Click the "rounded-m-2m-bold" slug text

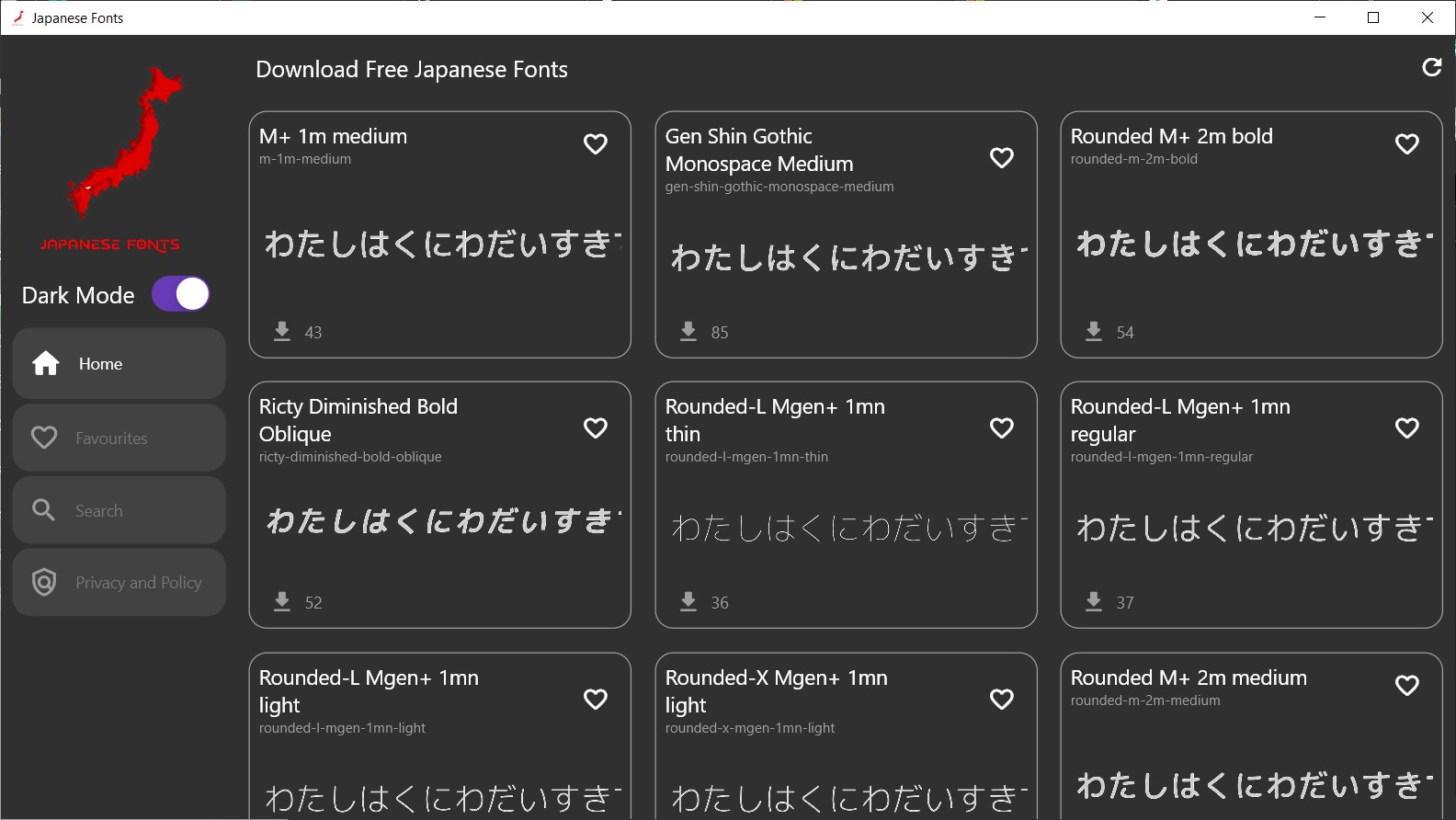[1134, 159]
